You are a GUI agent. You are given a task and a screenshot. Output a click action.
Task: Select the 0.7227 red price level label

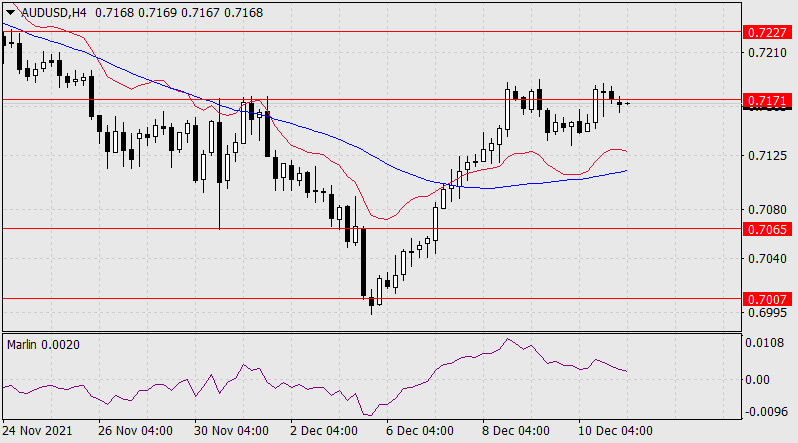767,32
